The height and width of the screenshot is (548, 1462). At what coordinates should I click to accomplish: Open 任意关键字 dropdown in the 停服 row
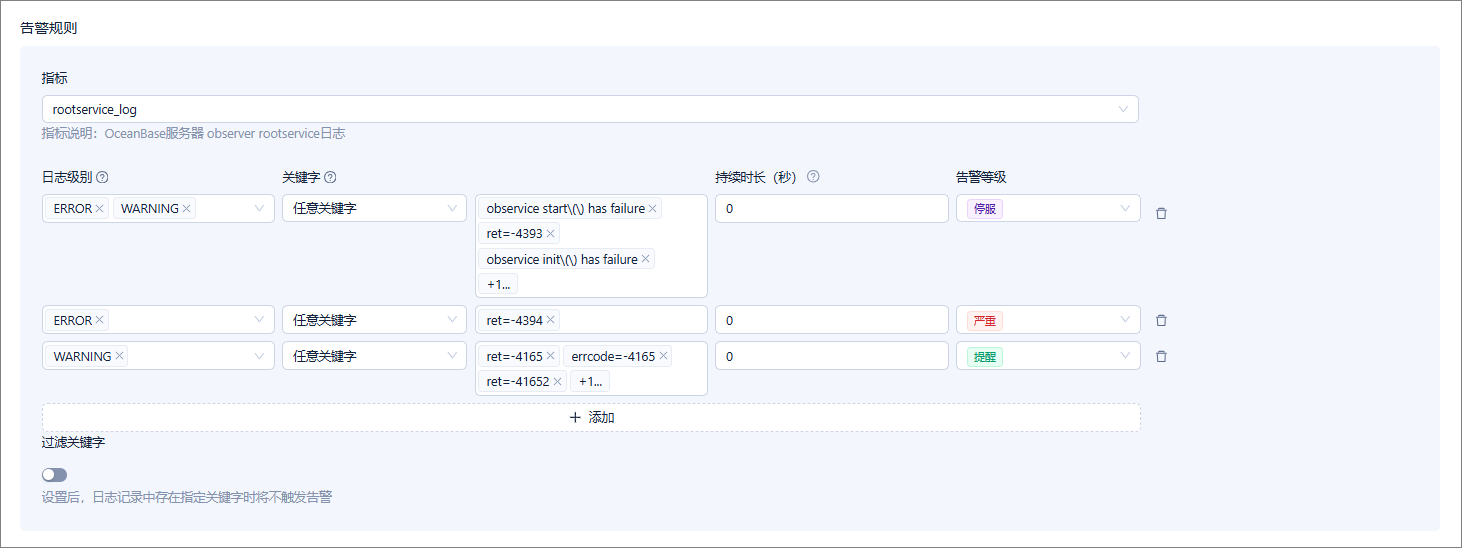coord(374,208)
